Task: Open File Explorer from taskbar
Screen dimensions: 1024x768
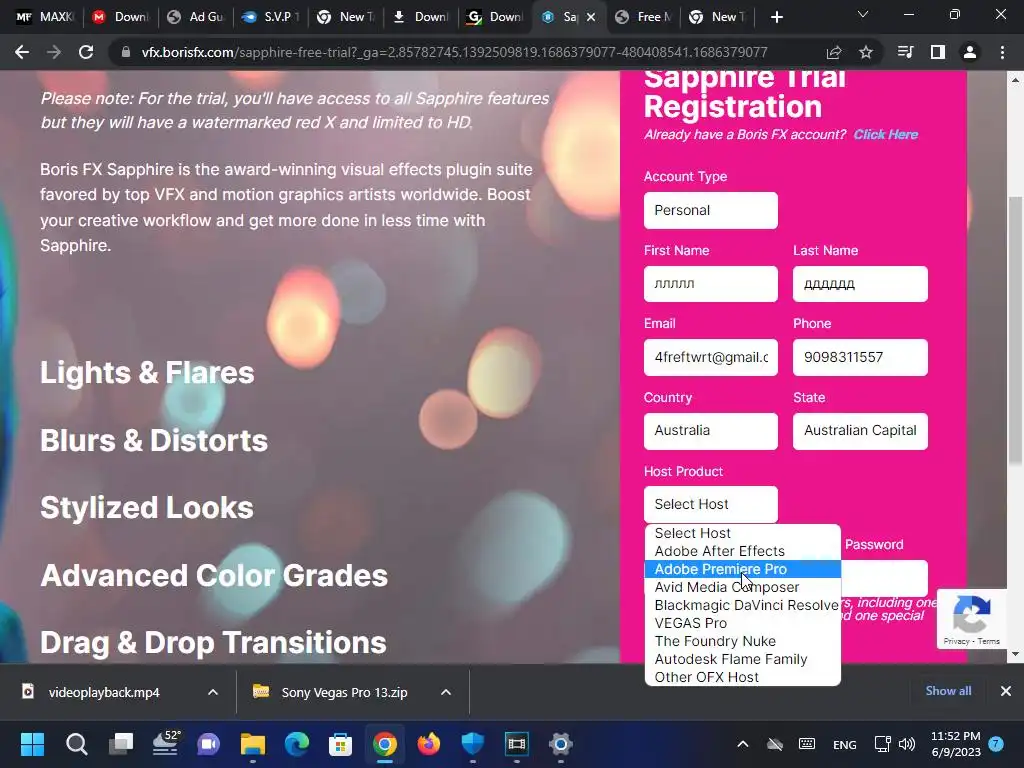Action: [x=253, y=744]
